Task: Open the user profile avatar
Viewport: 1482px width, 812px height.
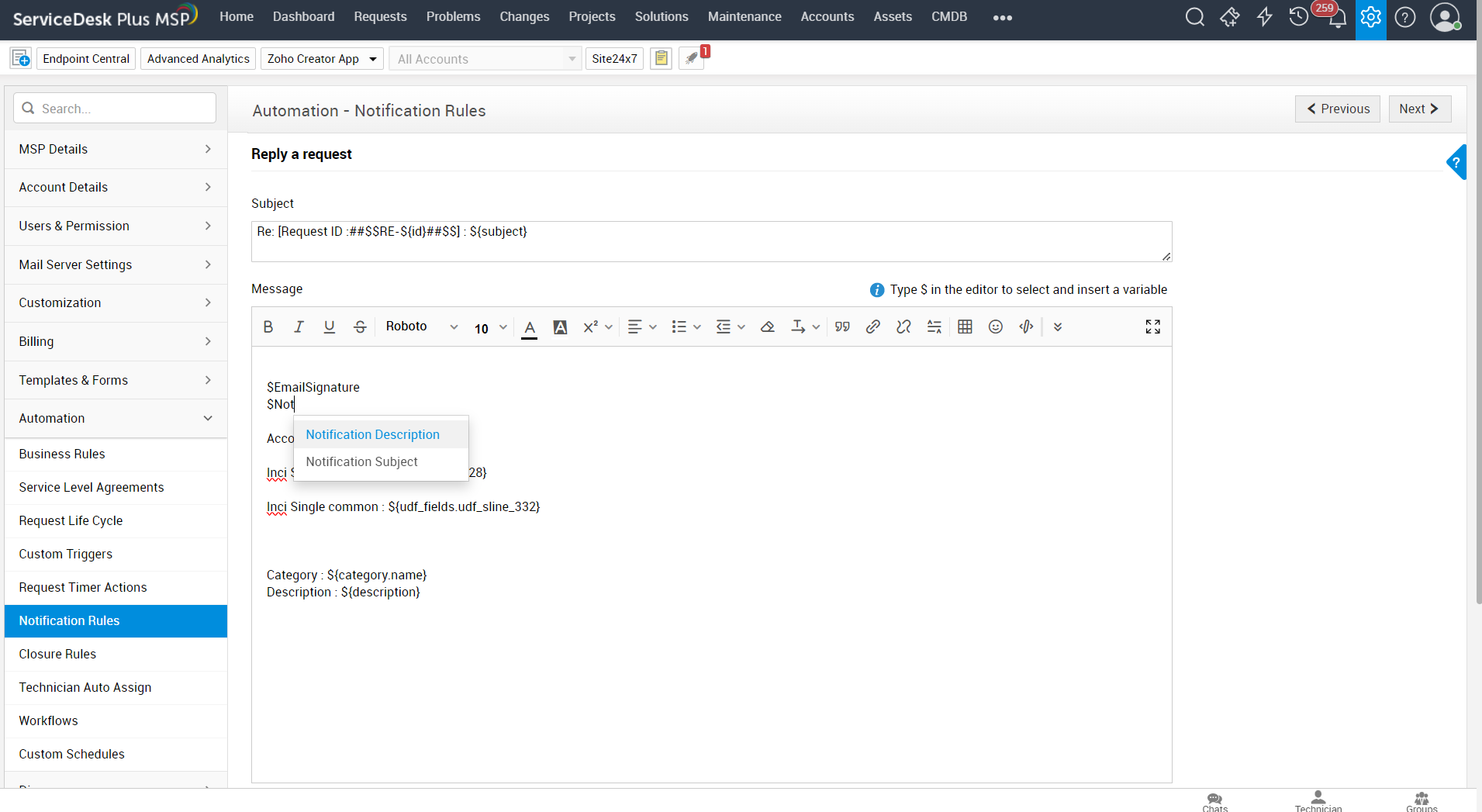Action: tap(1444, 17)
